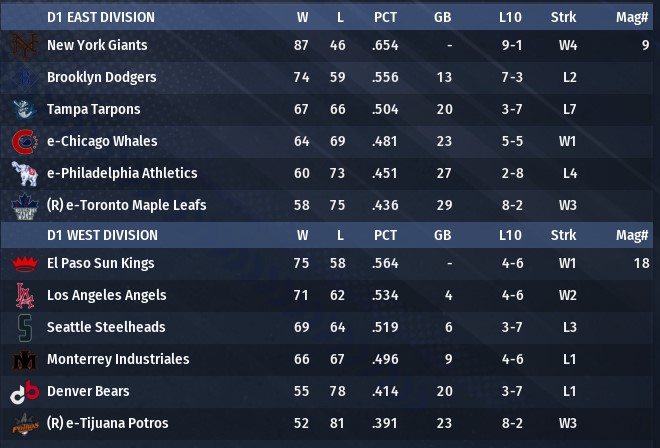The image size is (660, 448).
Task: Click the Philadelphia Athletics elephant logo
Action: [23, 174]
